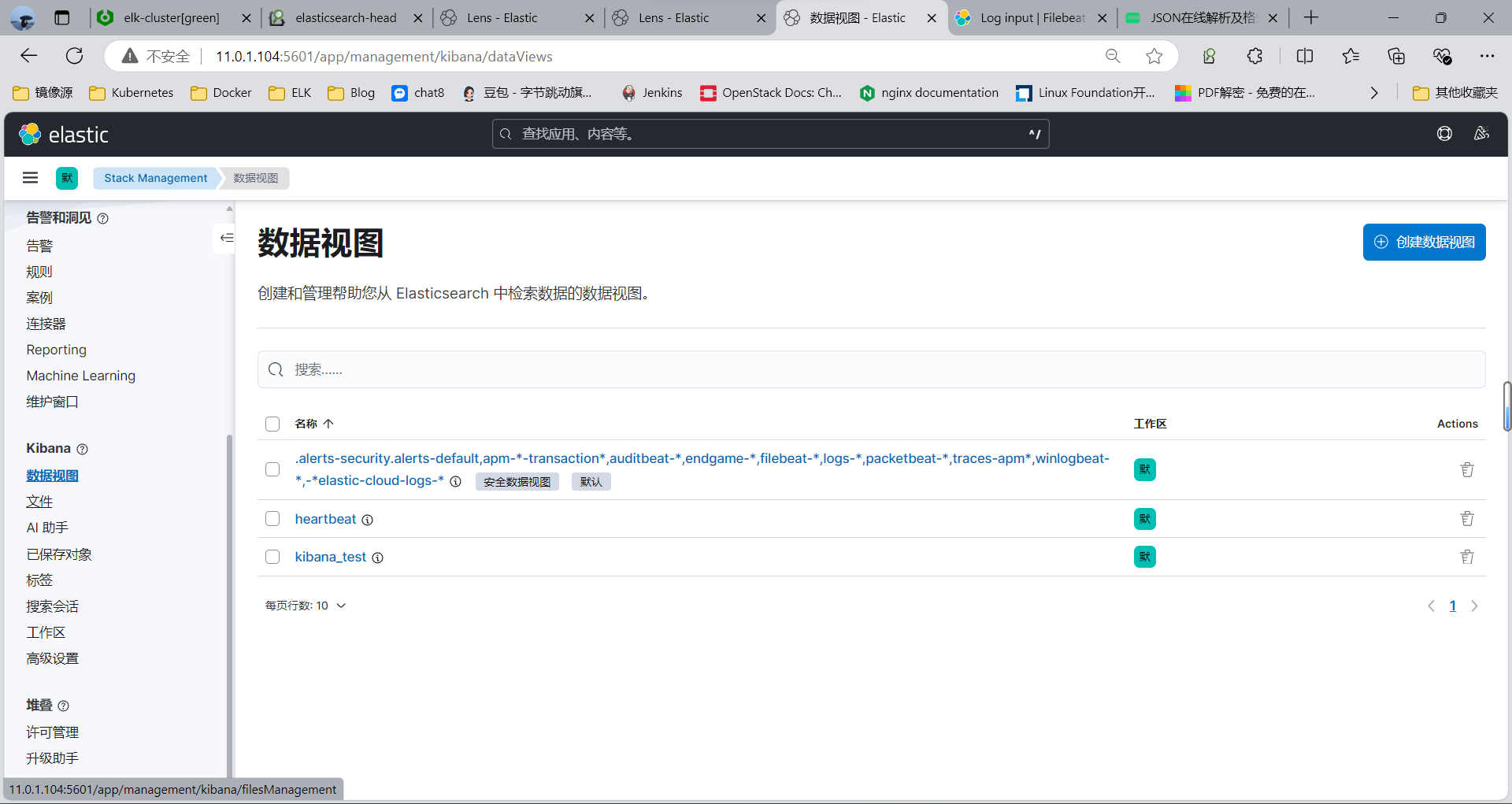This screenshot has width=1512, height=804.
Task: Collapse the side navigation with arrow icon
Action: coord(227,238)
